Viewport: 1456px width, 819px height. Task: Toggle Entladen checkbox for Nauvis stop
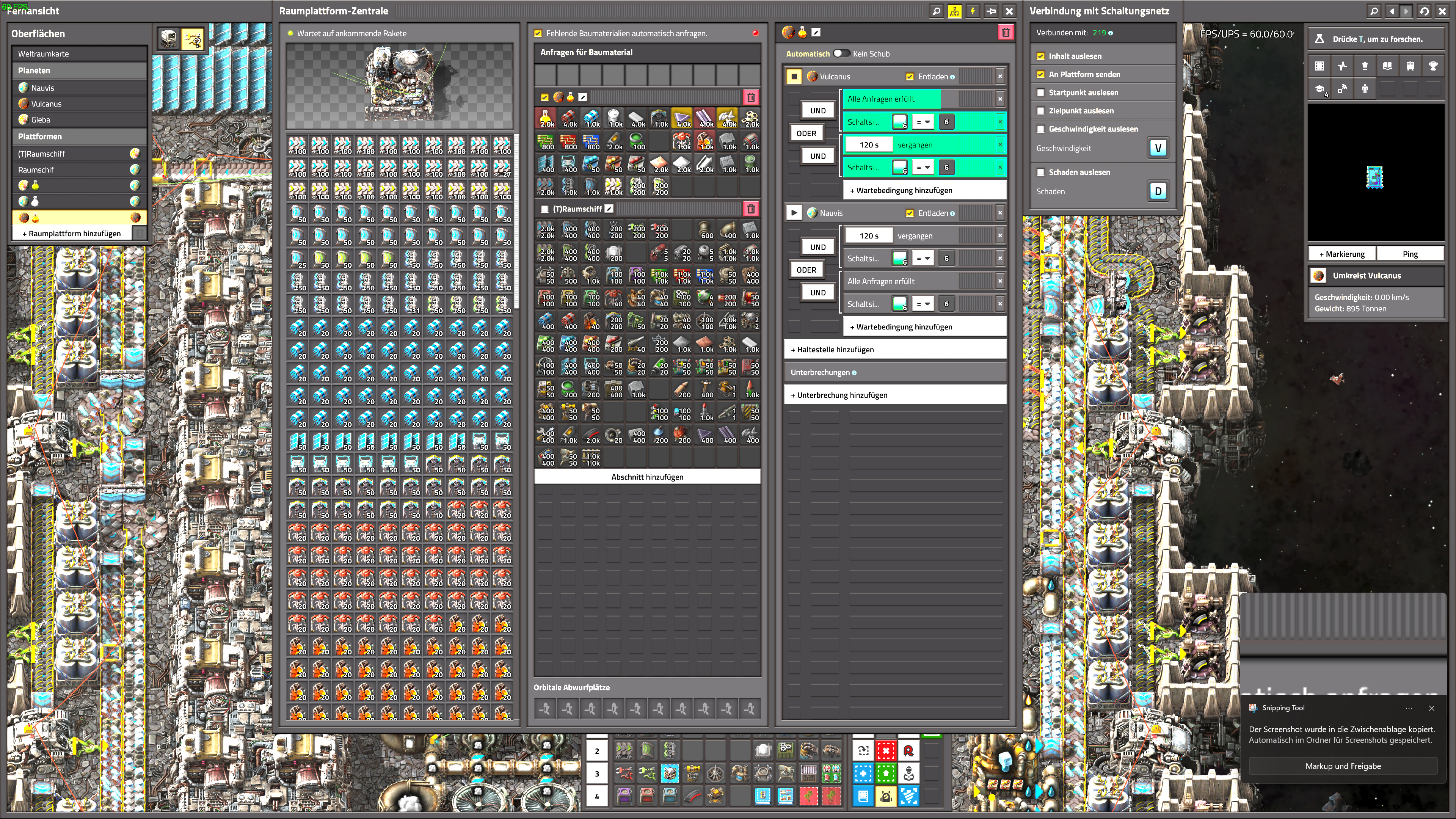tap(910, 213)
